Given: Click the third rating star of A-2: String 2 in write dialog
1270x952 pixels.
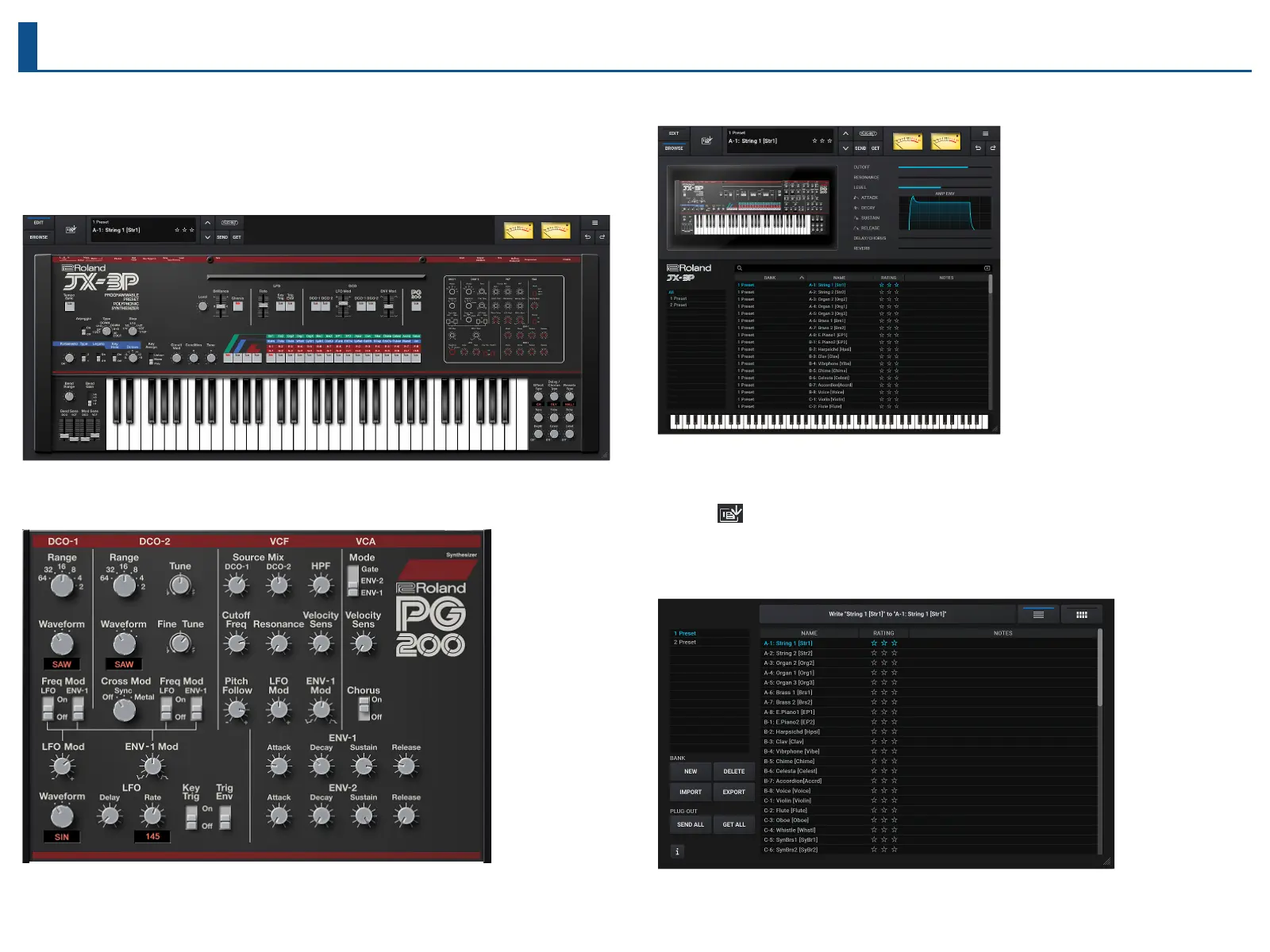Looking at the screenshot, I should tap(895, 653).
